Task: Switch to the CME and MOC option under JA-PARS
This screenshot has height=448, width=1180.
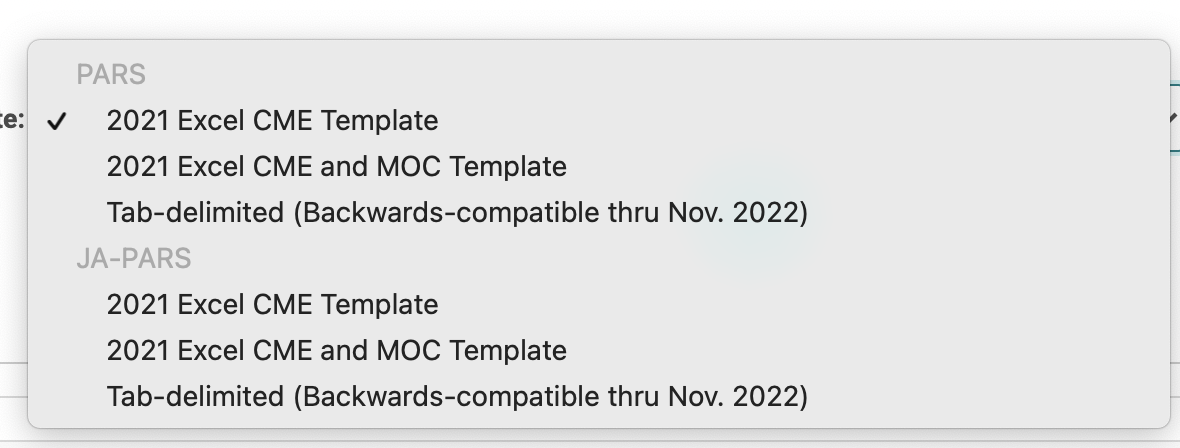Action: point(336,351)
